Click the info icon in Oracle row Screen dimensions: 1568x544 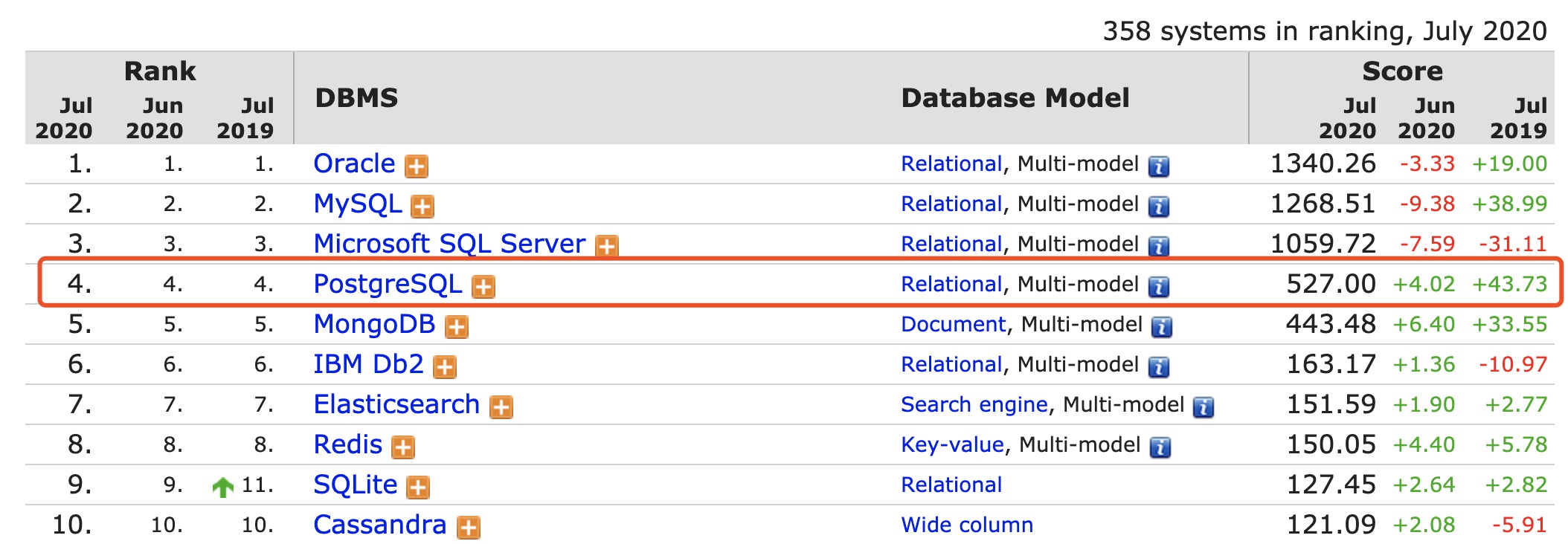click(1158, 166)
